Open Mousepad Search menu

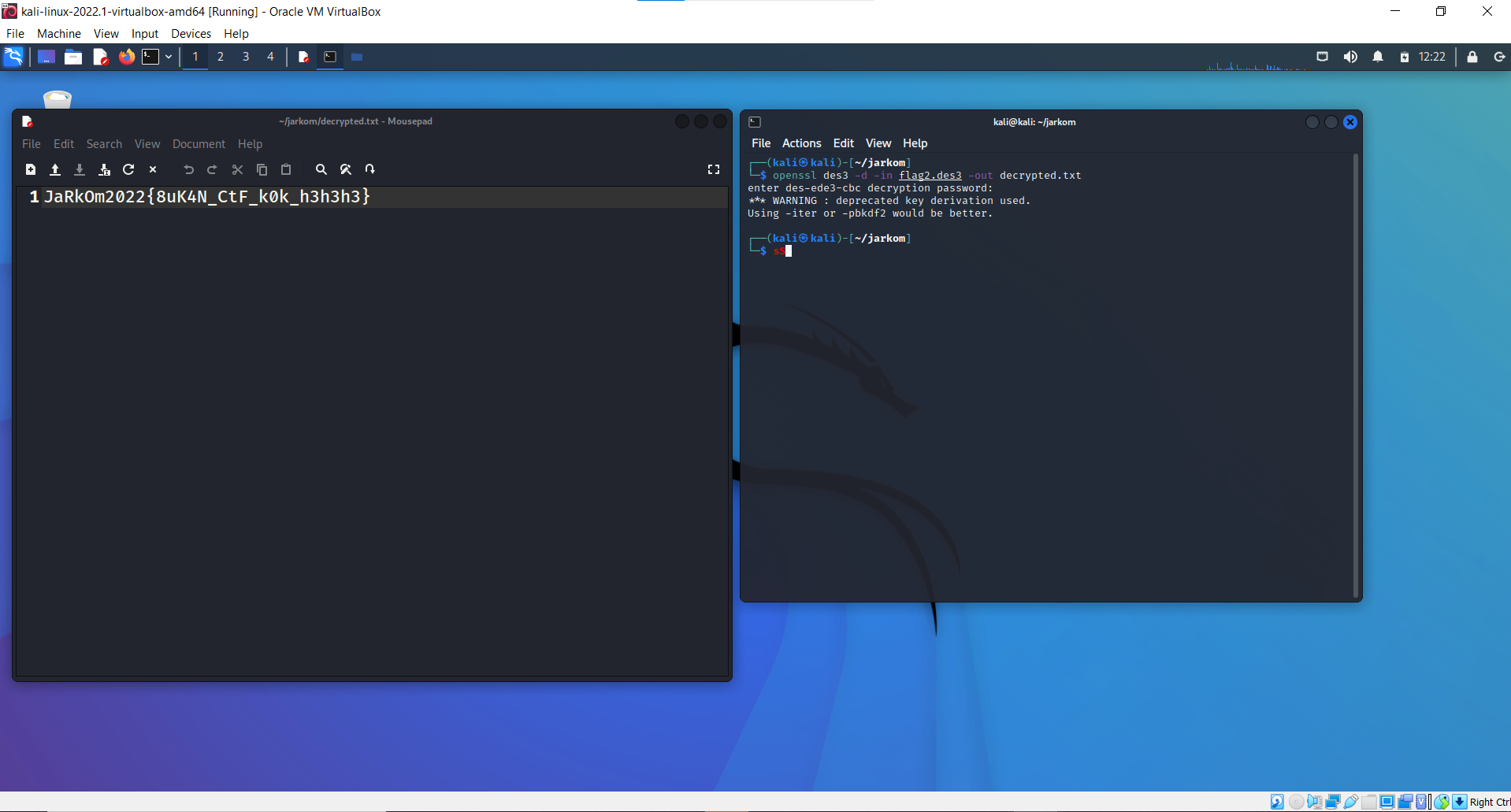(104, 144)
